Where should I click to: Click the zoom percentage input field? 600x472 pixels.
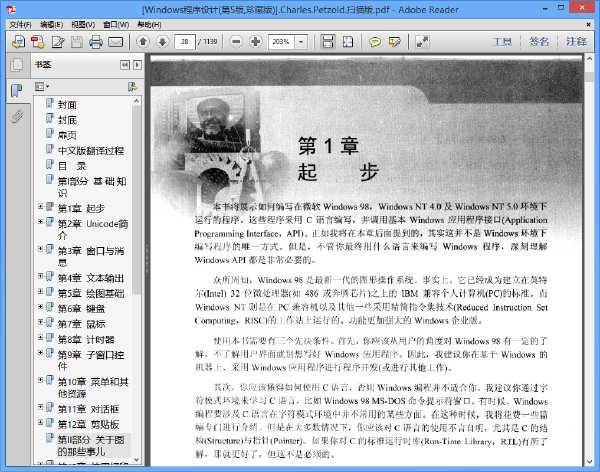tap(281, 41)
